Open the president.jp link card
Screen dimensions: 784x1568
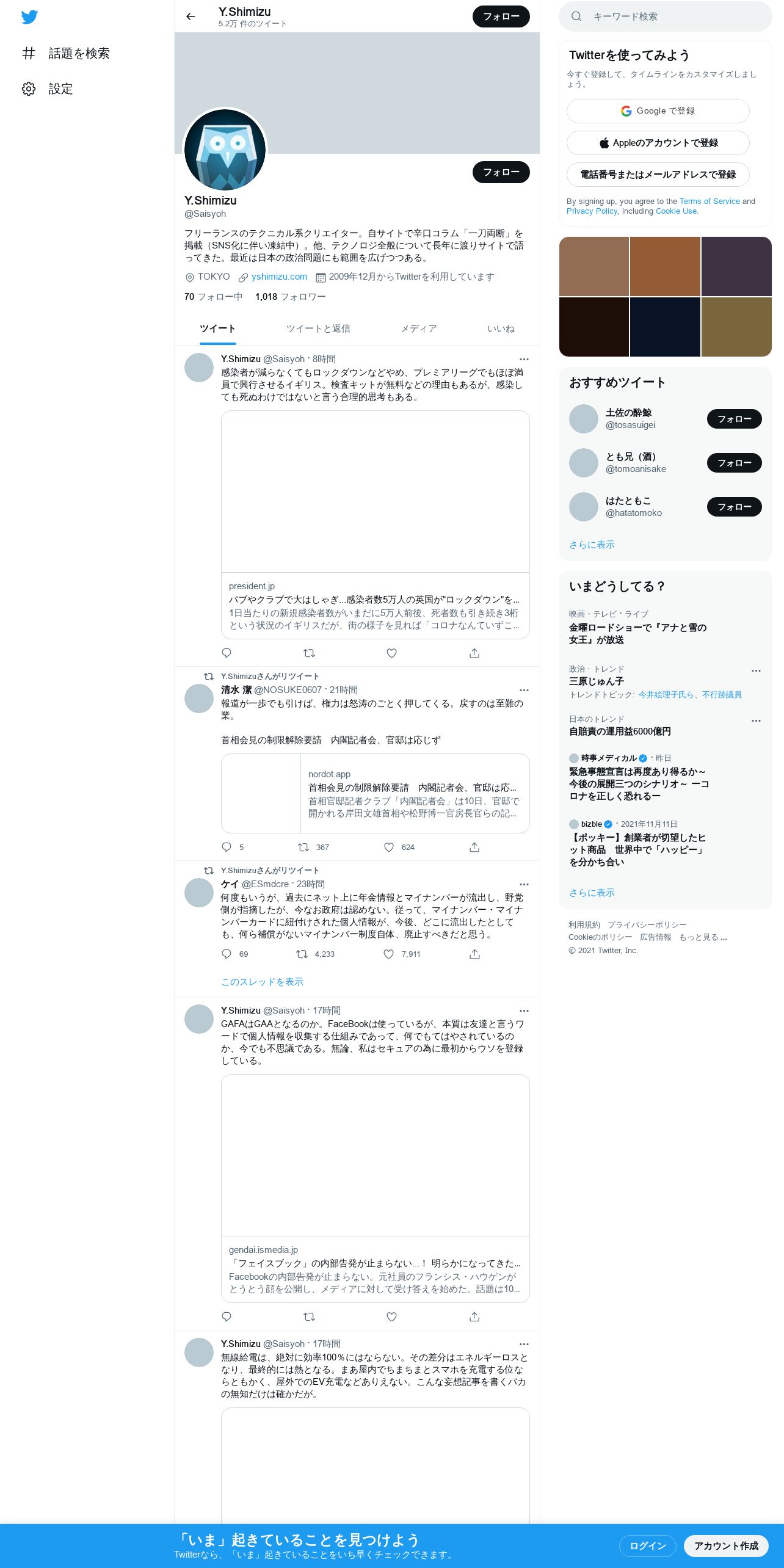point(375,525)
